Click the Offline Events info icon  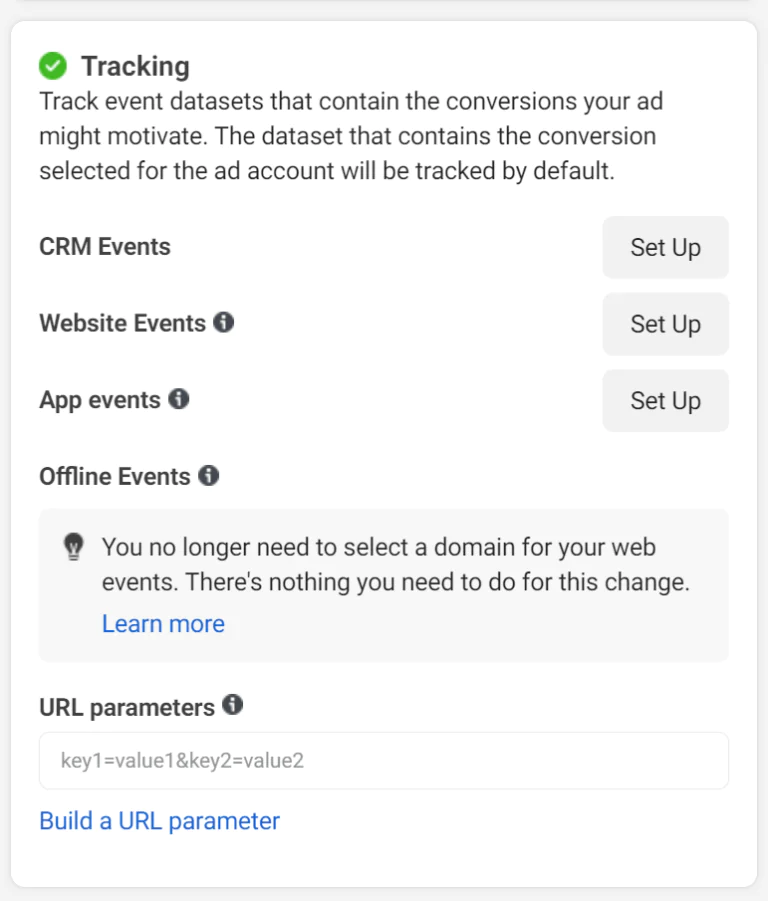pyautogui.click(x=208, y=476)
